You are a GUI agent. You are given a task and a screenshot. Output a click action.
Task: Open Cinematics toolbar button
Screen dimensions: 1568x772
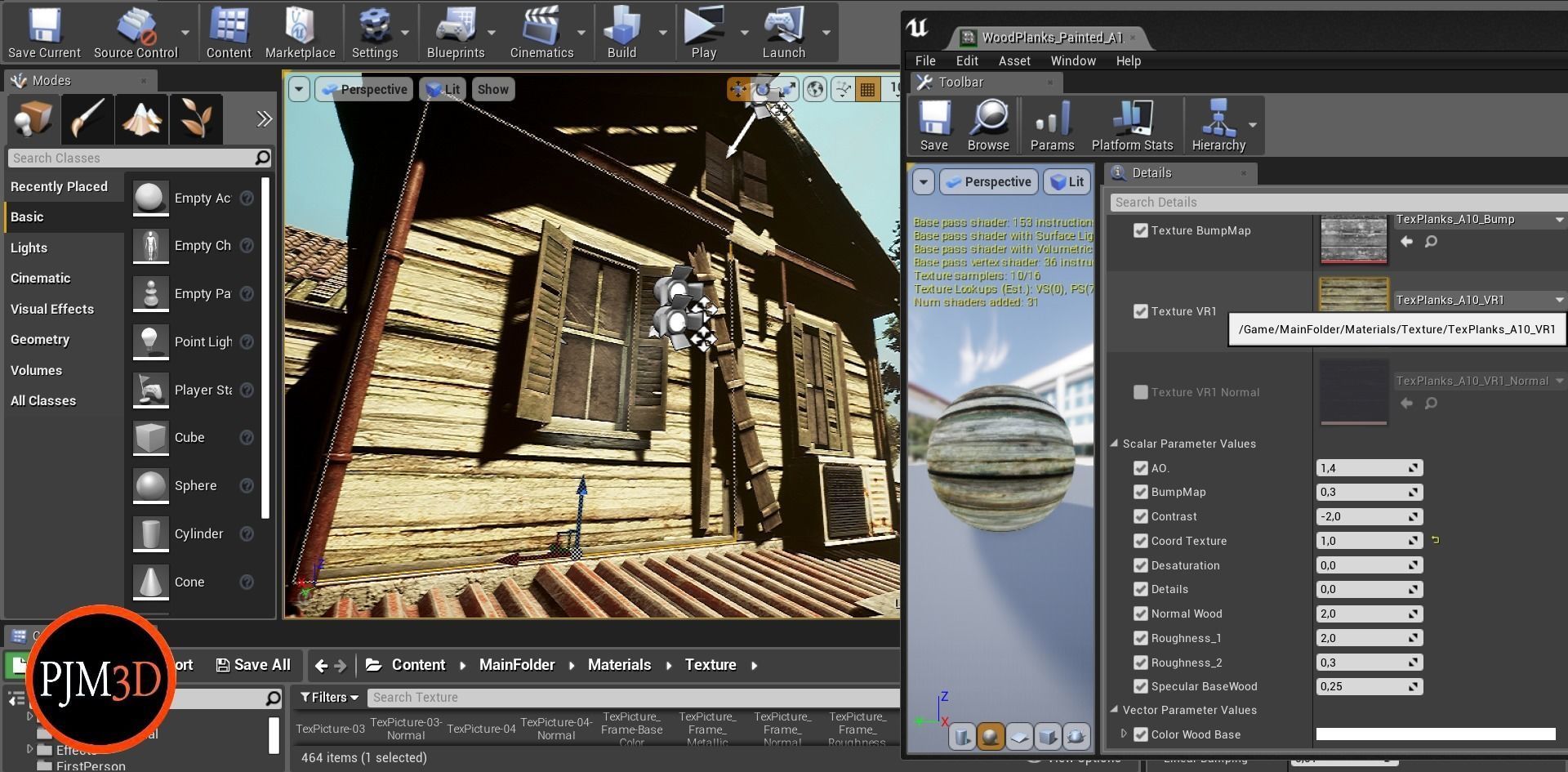[541, 33]
